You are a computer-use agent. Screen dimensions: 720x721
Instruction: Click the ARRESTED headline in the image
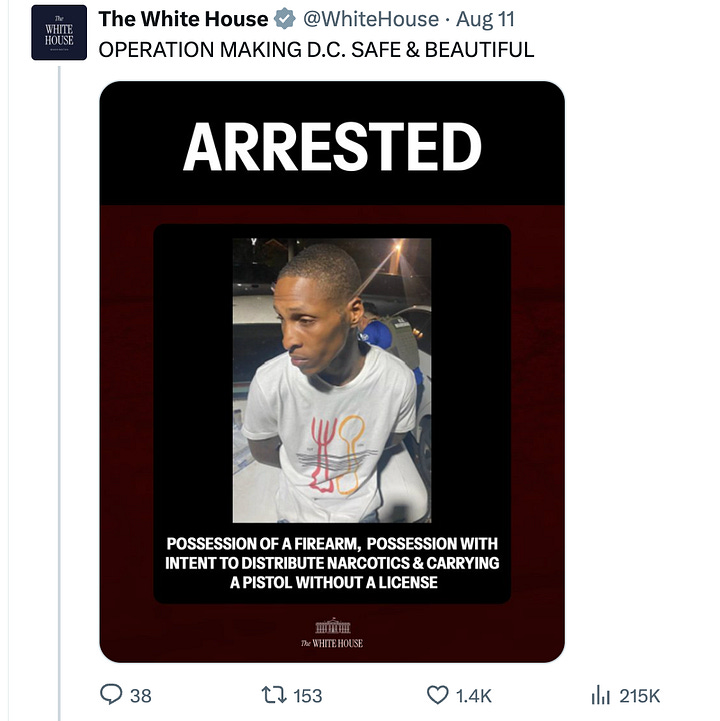coord(332,147)
